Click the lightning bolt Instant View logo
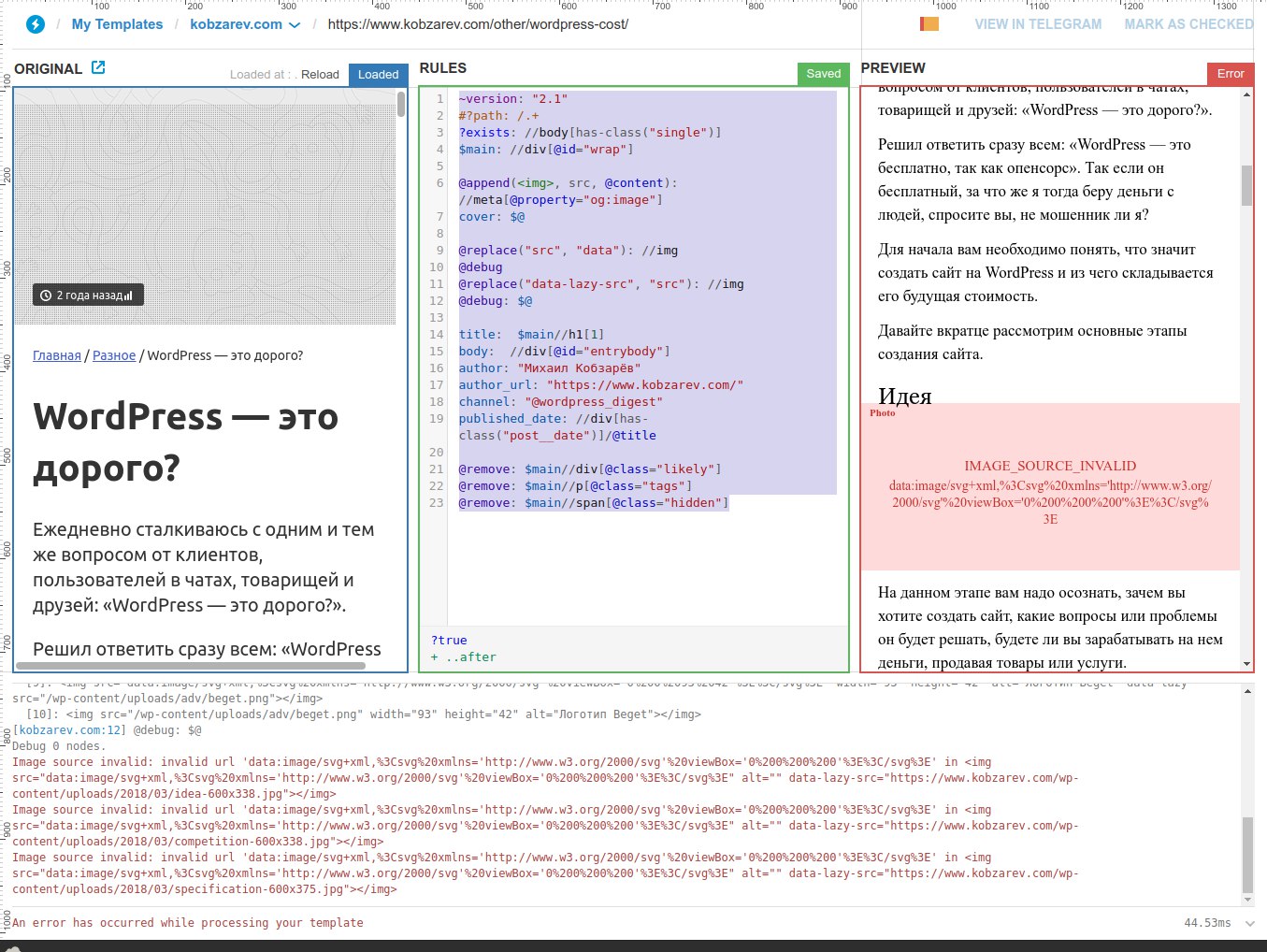The height and width of the screenshot is (952, 1267). point(36,24)
